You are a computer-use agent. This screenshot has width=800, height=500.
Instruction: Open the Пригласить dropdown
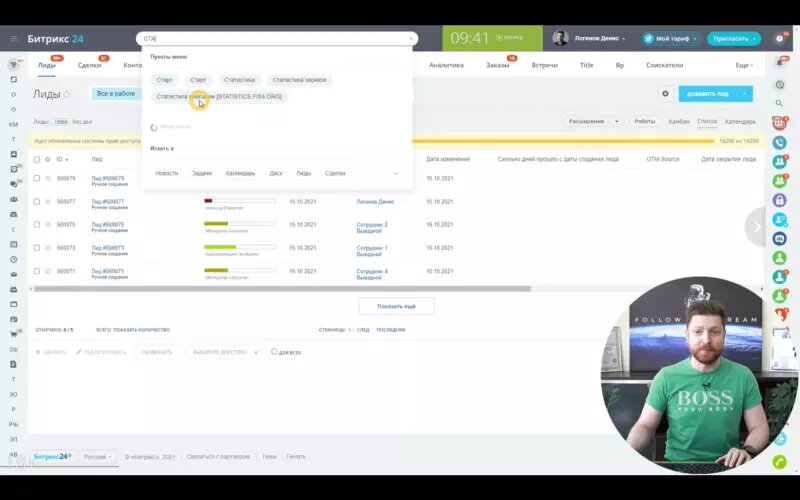(734, 39)
